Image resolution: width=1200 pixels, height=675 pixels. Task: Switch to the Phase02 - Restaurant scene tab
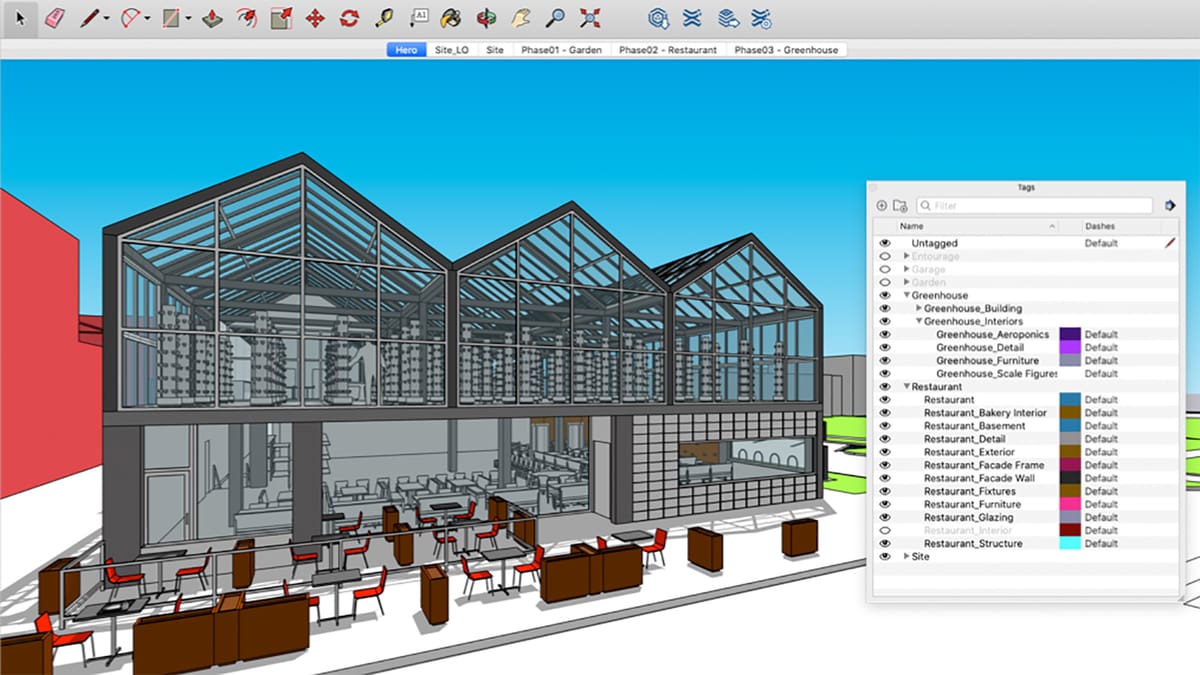[x=667, y=49]
